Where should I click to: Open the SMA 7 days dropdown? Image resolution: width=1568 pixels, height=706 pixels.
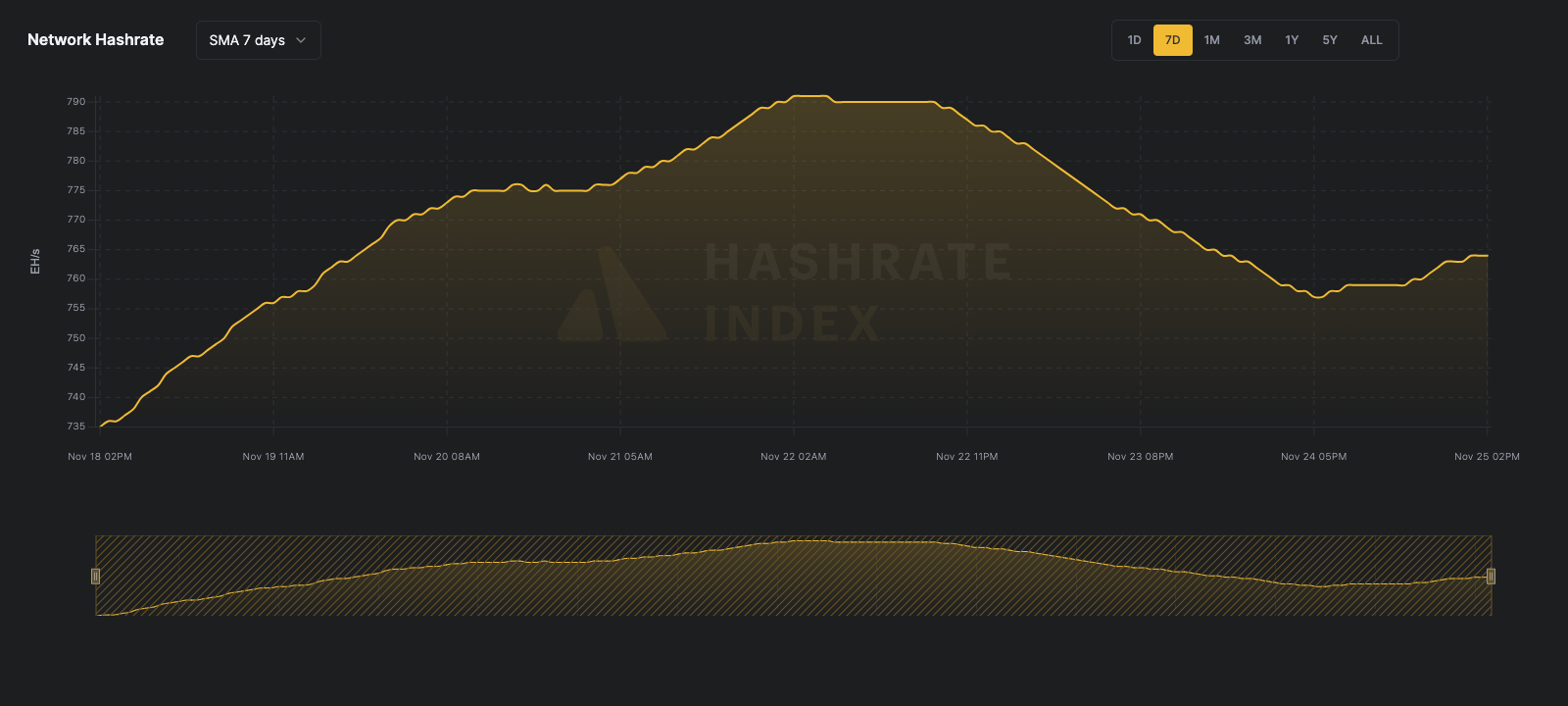pos(258,40)
